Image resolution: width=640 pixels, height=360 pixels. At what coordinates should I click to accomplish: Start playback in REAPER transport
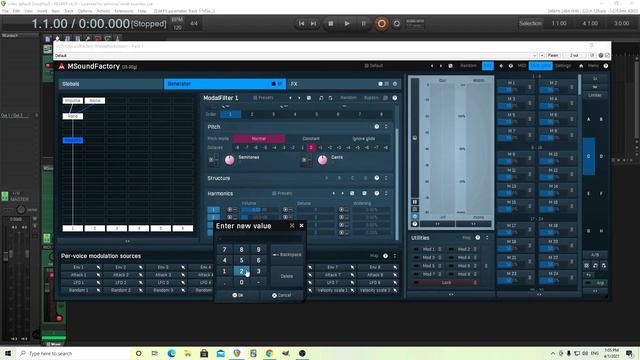point(347,24)
